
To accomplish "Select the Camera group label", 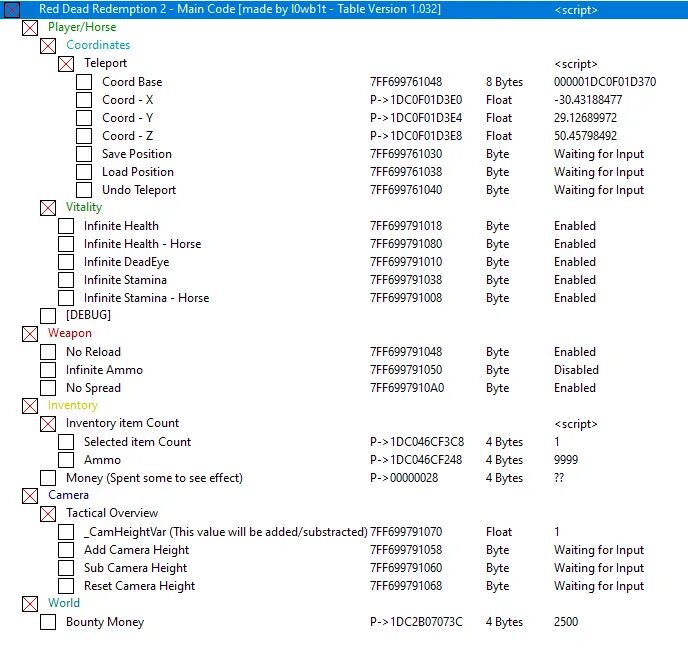I will 68,495.
